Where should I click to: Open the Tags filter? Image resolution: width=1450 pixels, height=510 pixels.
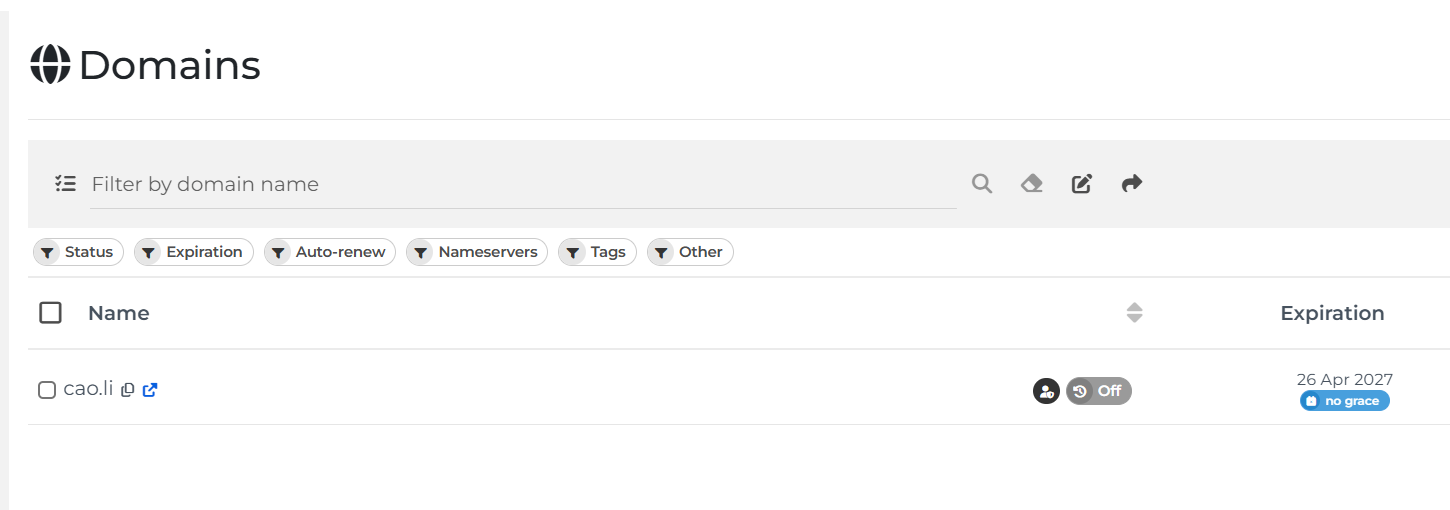click(597, 252)
